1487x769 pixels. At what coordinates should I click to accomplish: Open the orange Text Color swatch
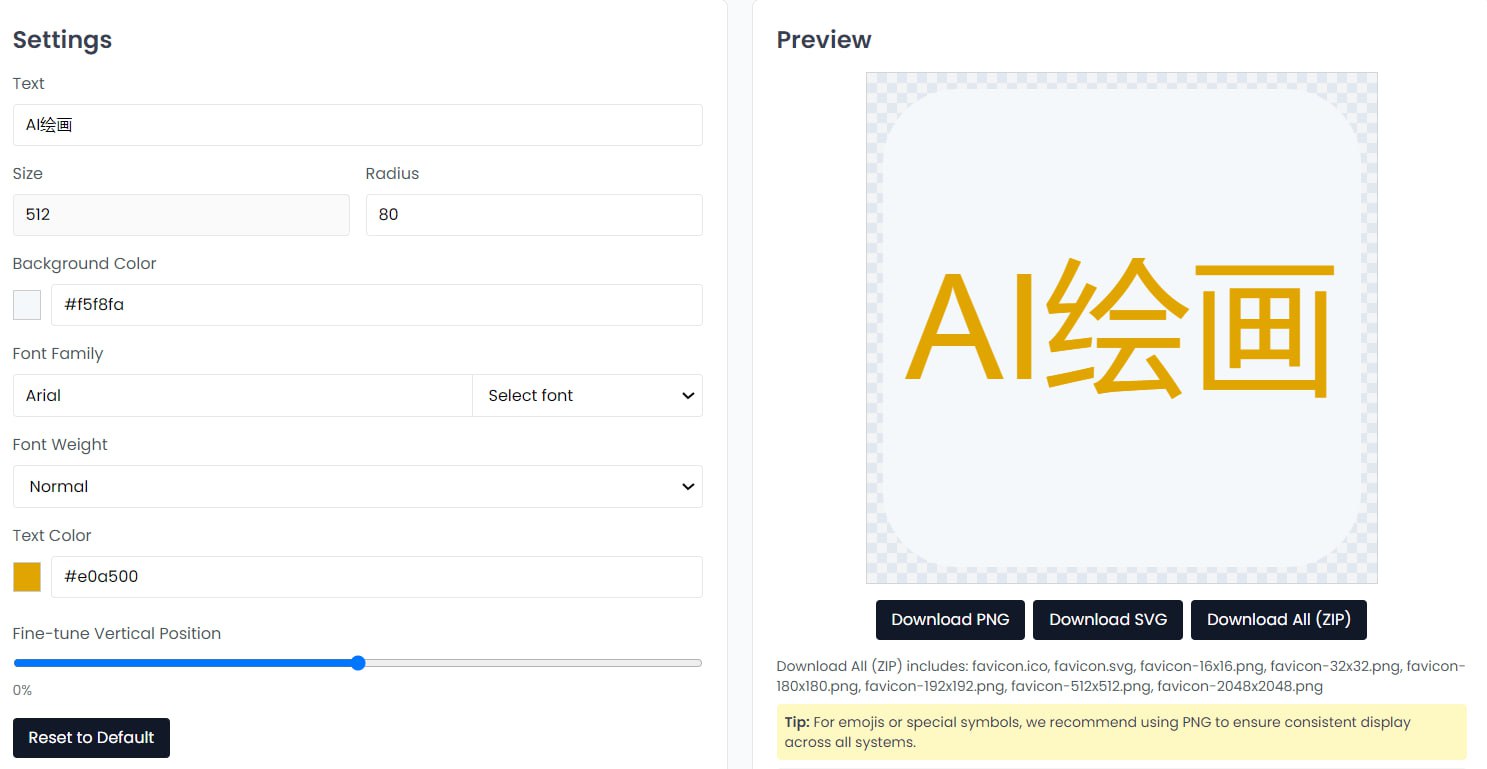pos(27,577)
